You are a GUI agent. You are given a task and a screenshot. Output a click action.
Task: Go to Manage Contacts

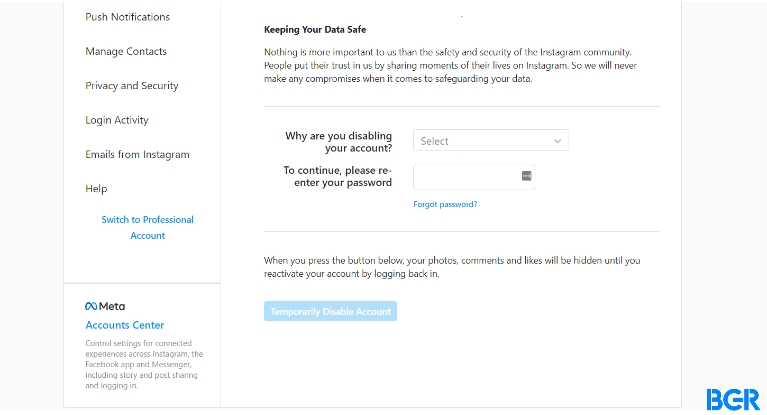tap(126, 51)
